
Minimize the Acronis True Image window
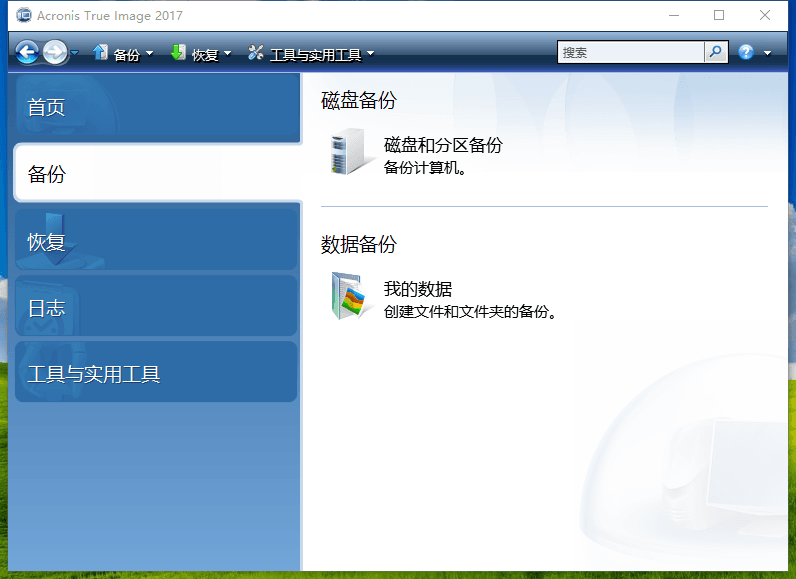[674, 15]
